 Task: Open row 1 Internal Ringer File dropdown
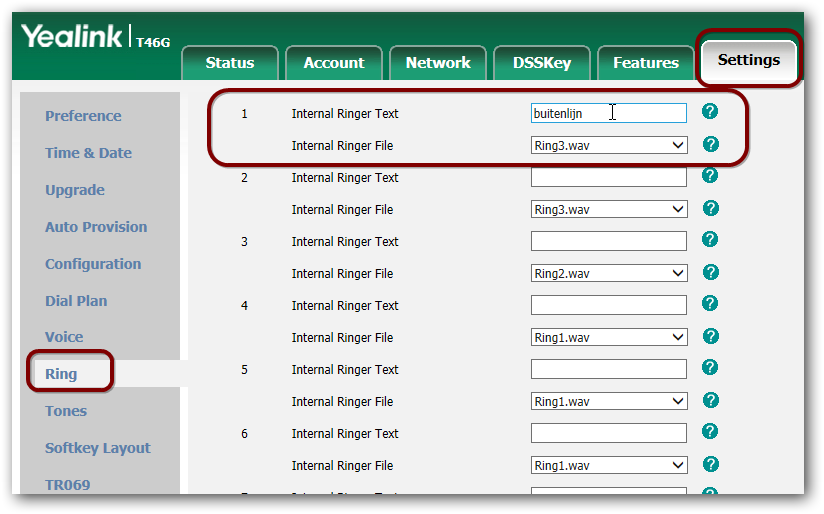tap(608, 146)
